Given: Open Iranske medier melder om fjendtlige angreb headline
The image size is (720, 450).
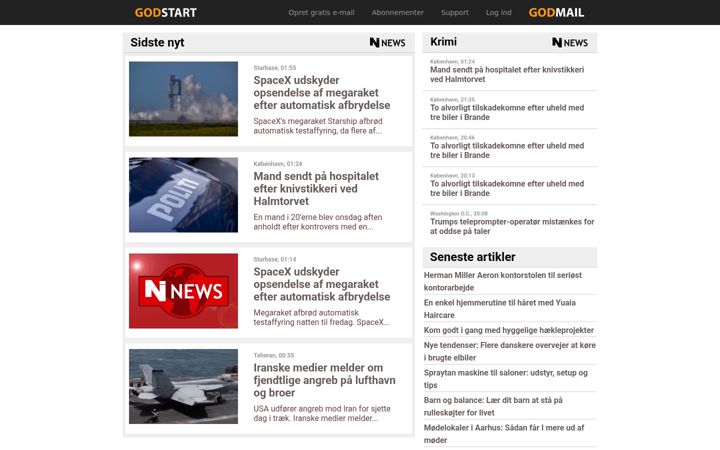Looking at the screenshot, I should [324, 380].
